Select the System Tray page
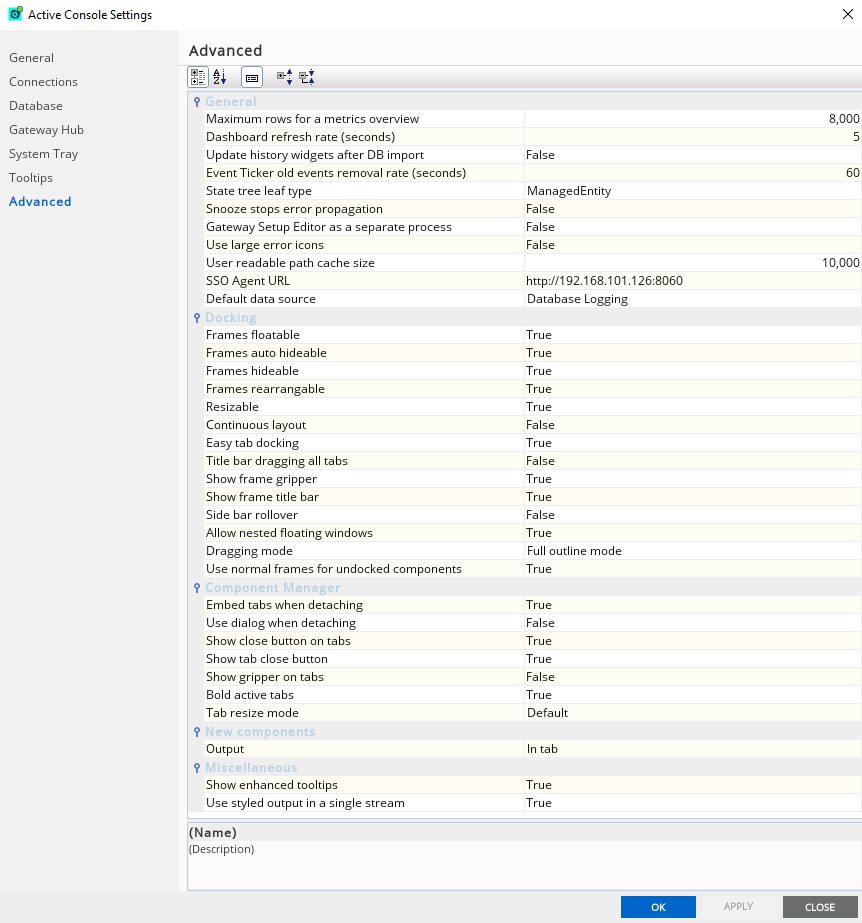The width and height of the screenshot is (862, 923). pos(43,154)
